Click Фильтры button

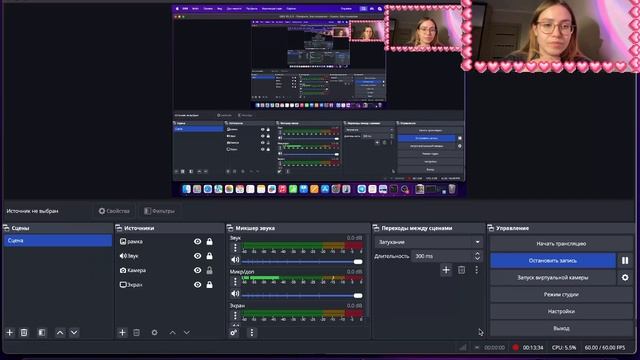[159, 211]
